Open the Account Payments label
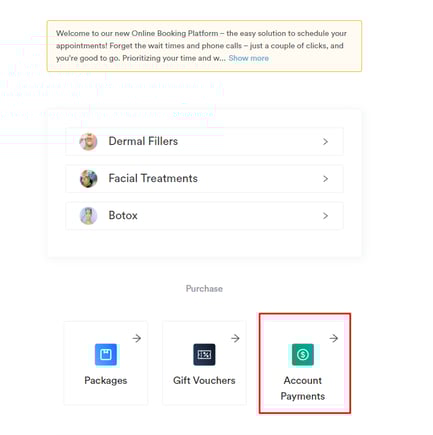Screen dimensions: 433x435 coord(303,388)
